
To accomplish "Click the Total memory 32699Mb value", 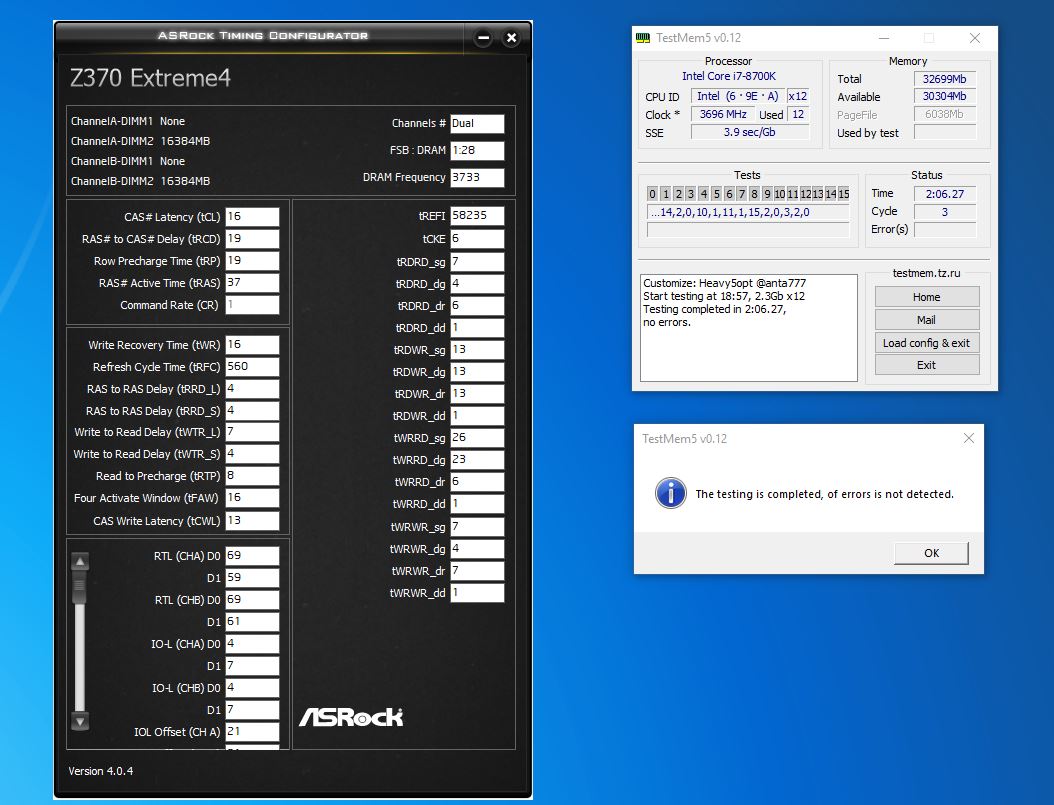I will point(944,79).
